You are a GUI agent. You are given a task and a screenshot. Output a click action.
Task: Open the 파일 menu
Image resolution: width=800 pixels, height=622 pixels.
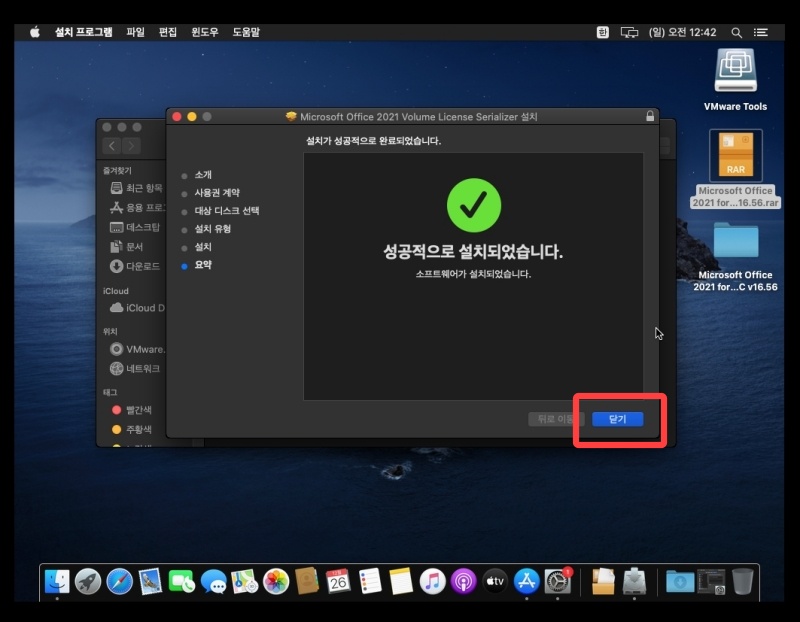(x=136, y=32)
